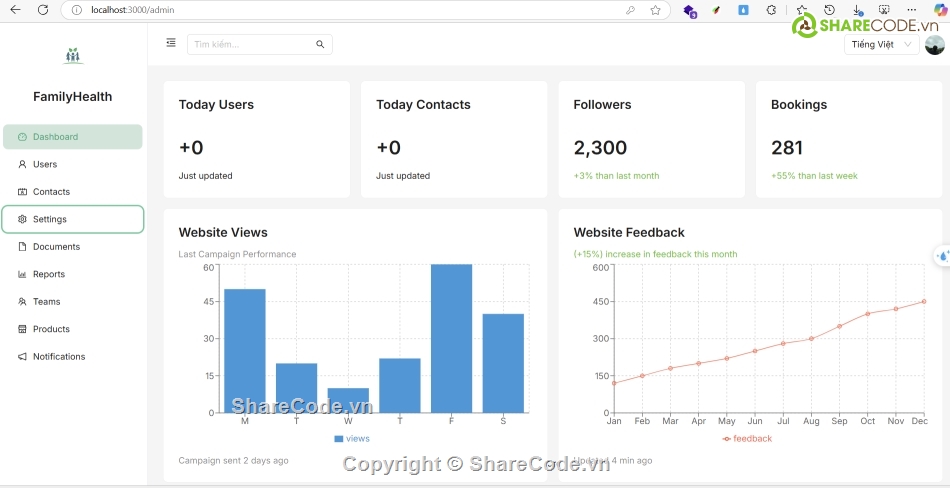
Task: Click the search magnifier icon
Action: coord(320,44)
